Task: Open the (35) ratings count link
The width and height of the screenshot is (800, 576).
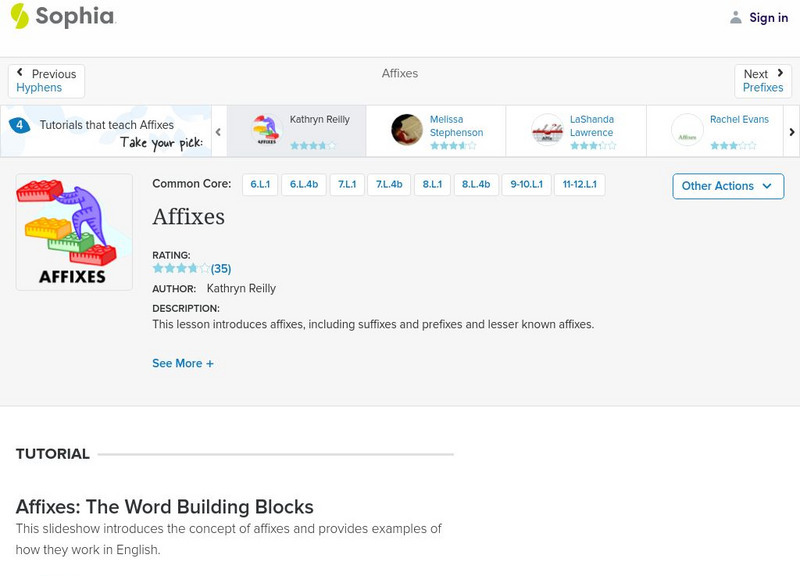Action: point(221,268)
